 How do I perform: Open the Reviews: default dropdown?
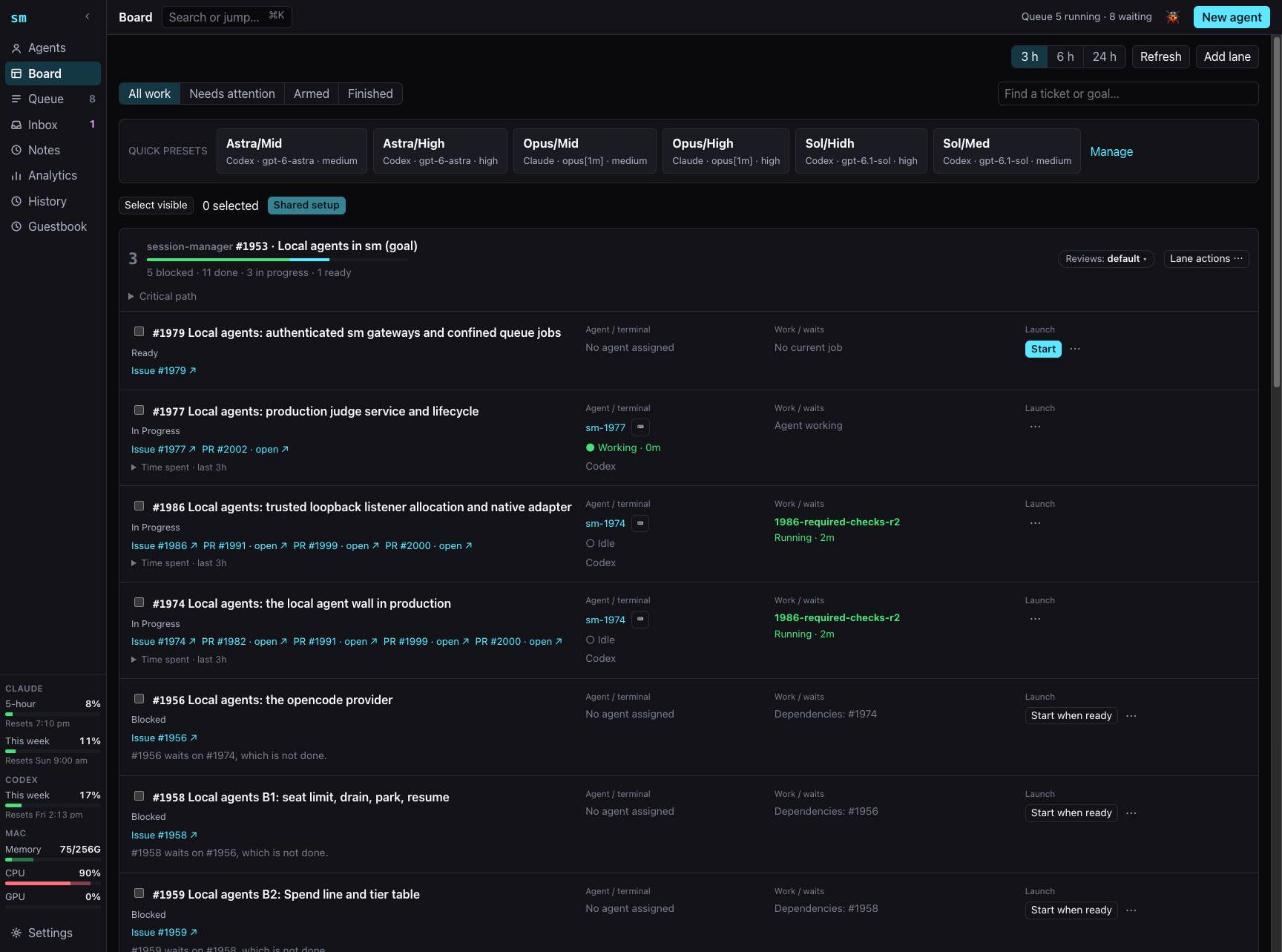(x=1106, y=259)
